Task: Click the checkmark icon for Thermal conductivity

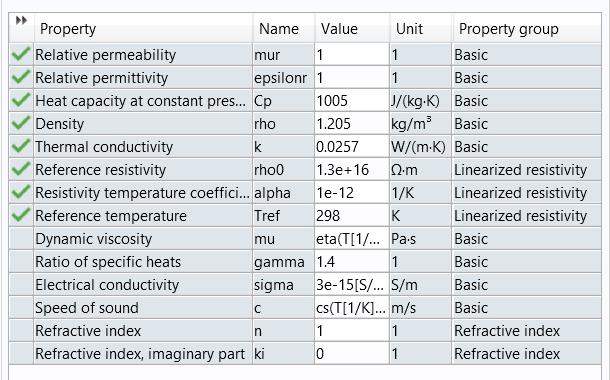Action: (x=21, y=146)
